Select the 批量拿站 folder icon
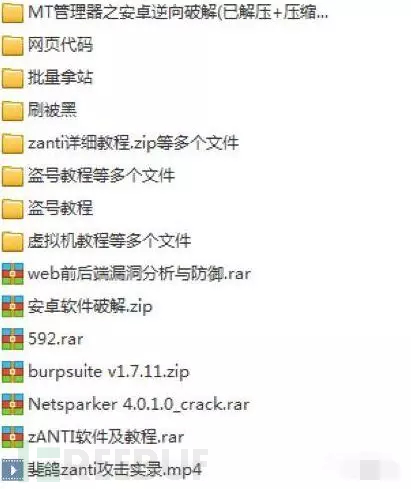The width and height of the screenshot is (411, 489). point(13,78)
